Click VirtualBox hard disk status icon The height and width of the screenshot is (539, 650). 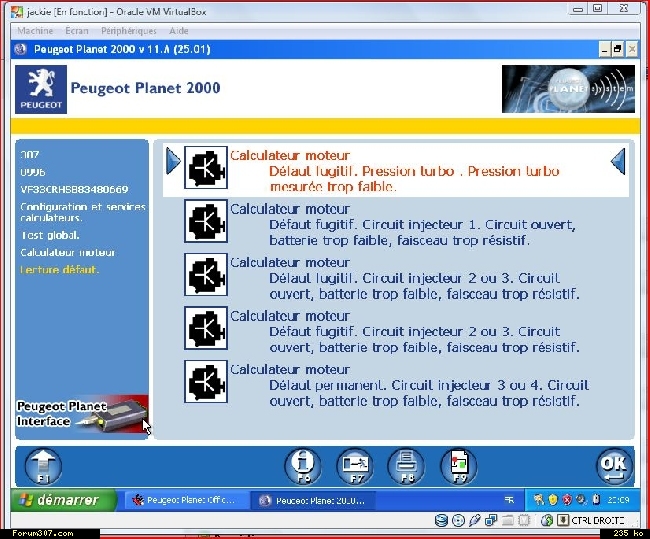(x=441, y=520)
